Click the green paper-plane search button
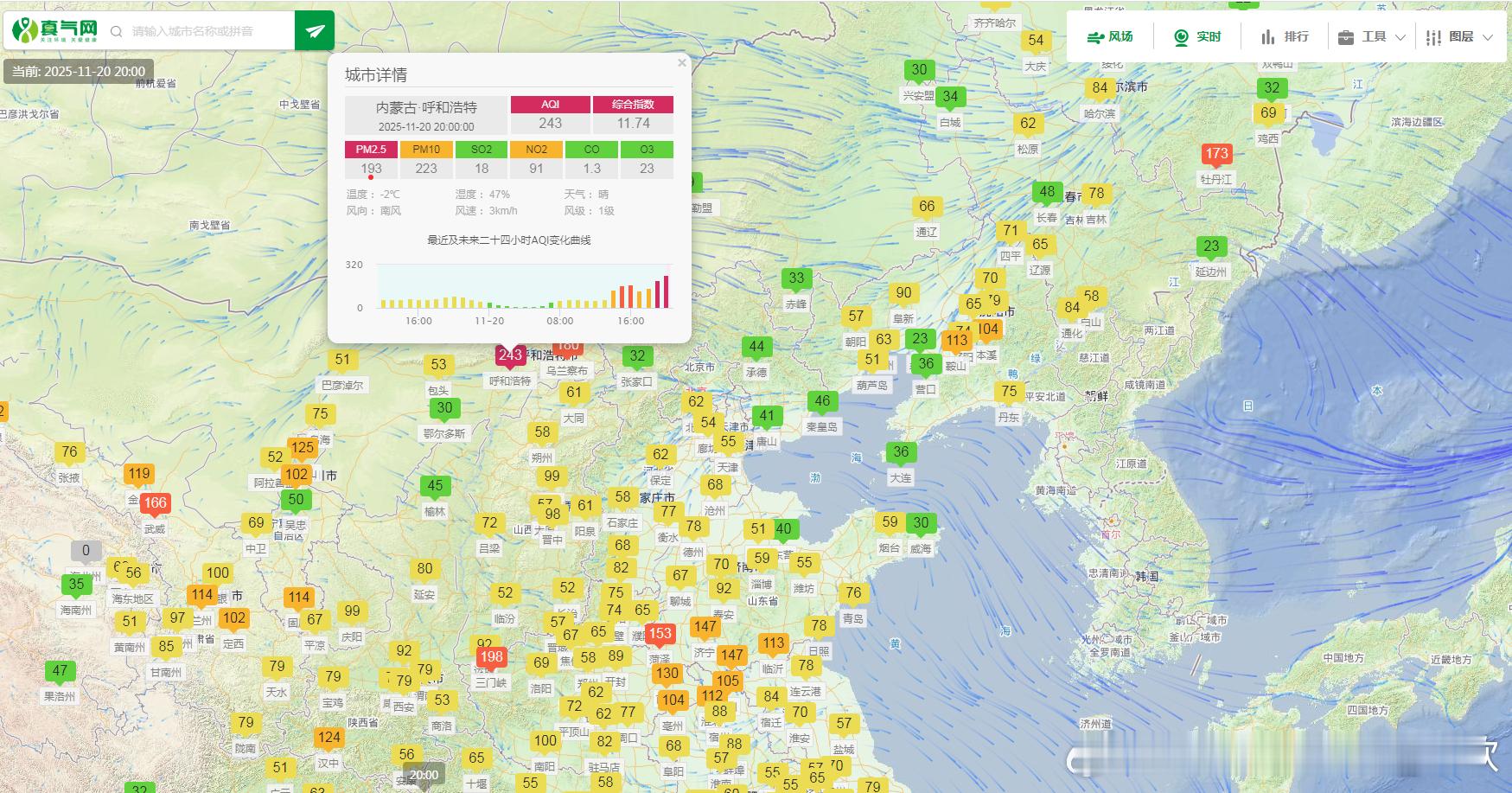 point(315,30)
